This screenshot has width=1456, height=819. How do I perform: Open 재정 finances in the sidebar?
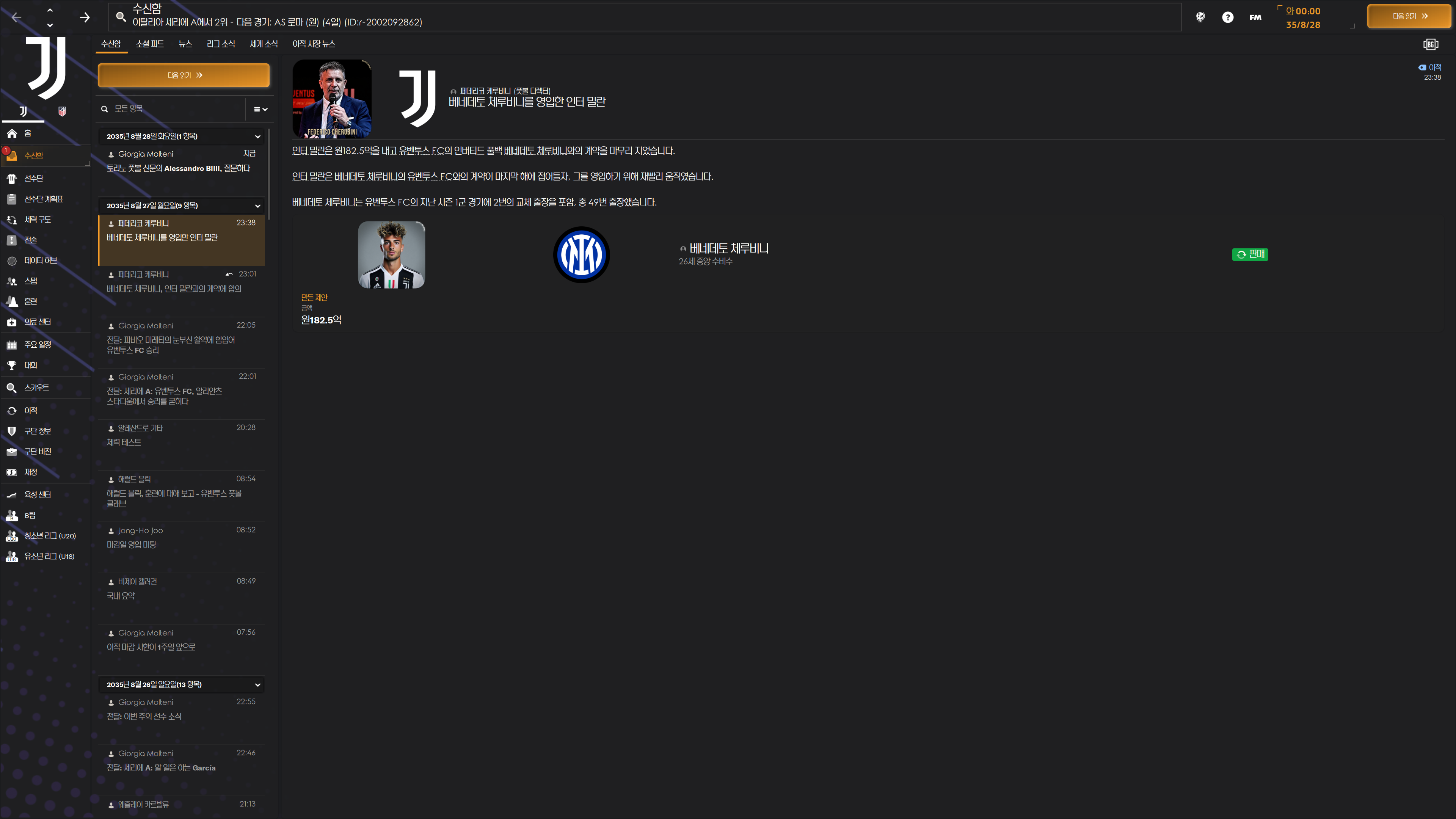[45, 472]
